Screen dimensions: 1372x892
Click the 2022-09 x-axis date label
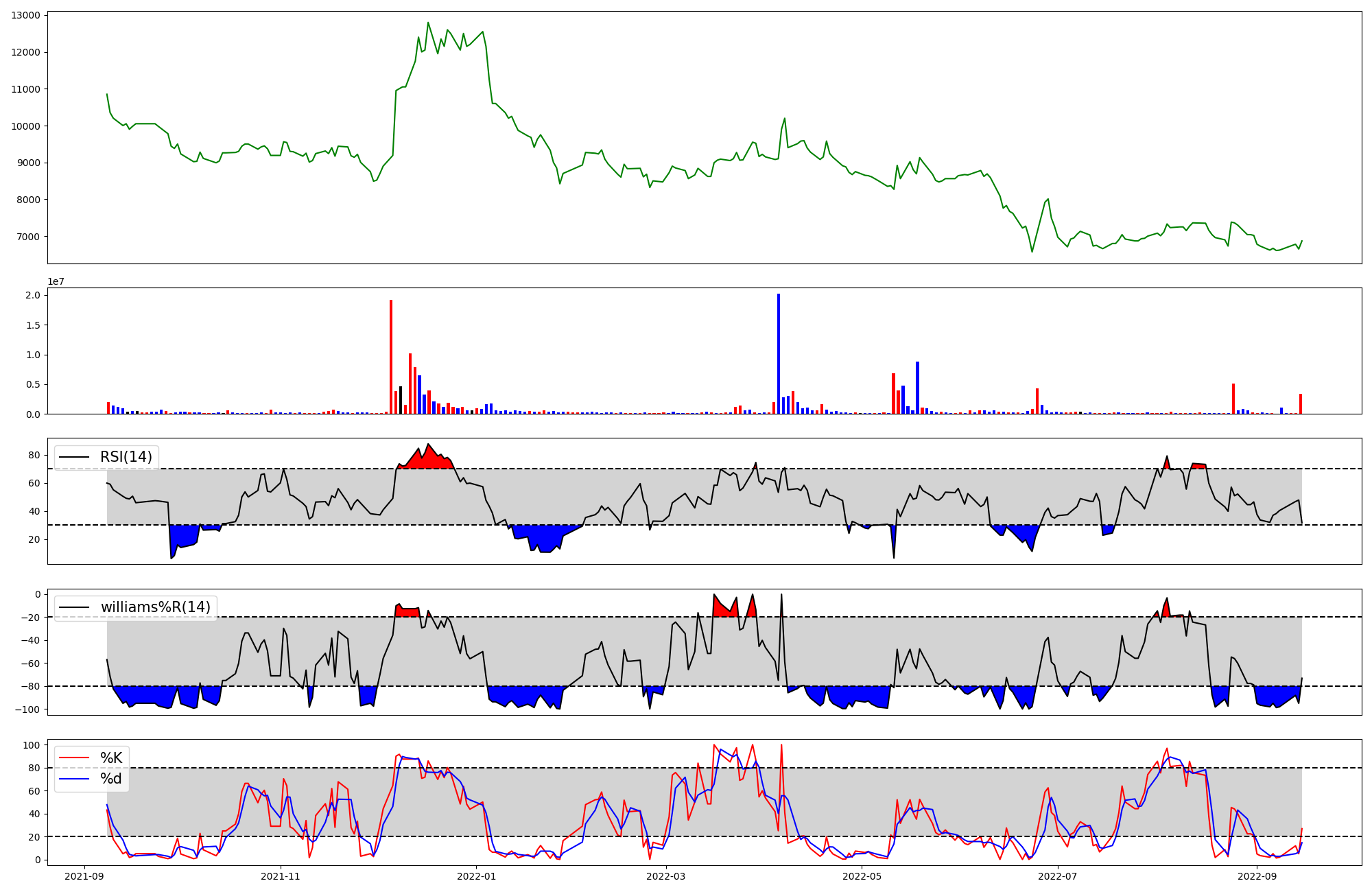click(1257, 876)
